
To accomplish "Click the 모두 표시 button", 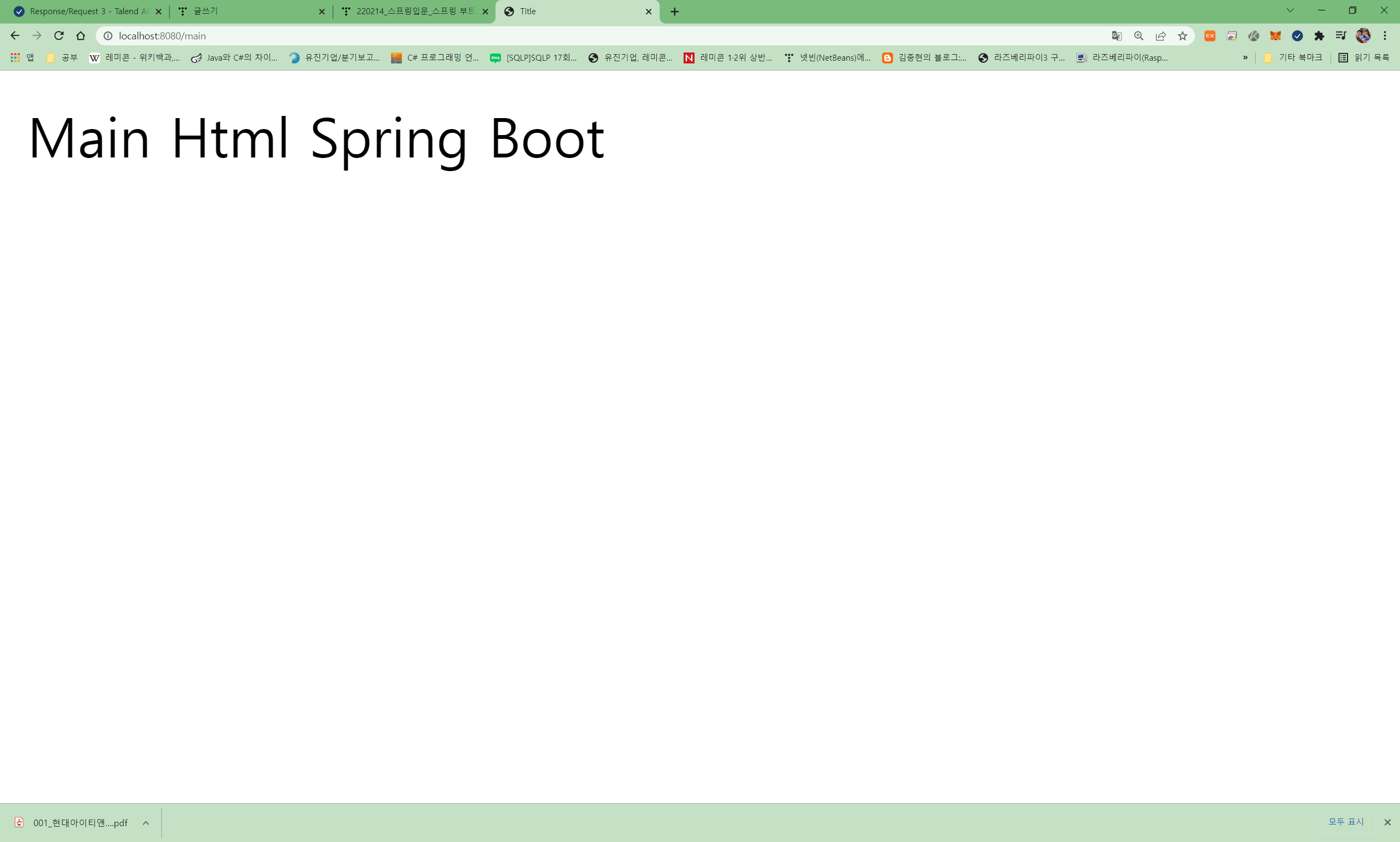I will pyautogui.click(x=1345, y=822).
